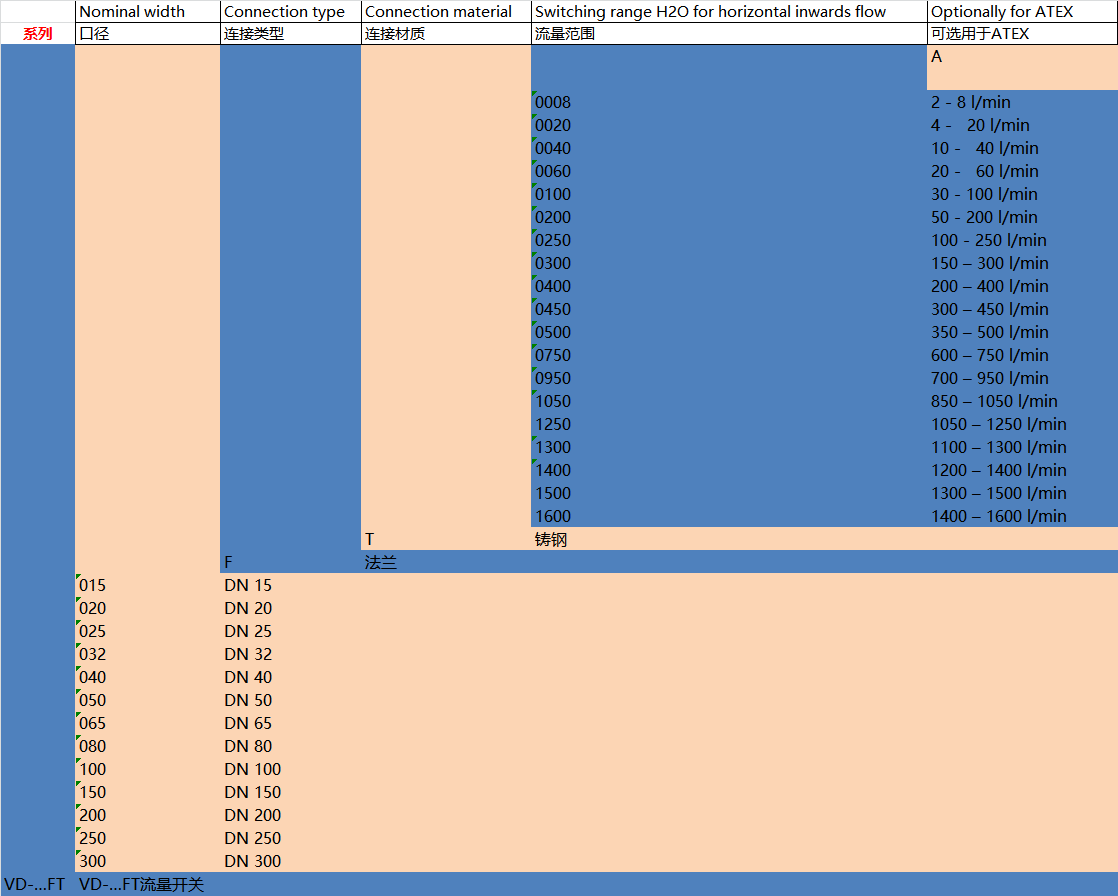Select the "Connection type" header cell

click(x=289, y=12)
